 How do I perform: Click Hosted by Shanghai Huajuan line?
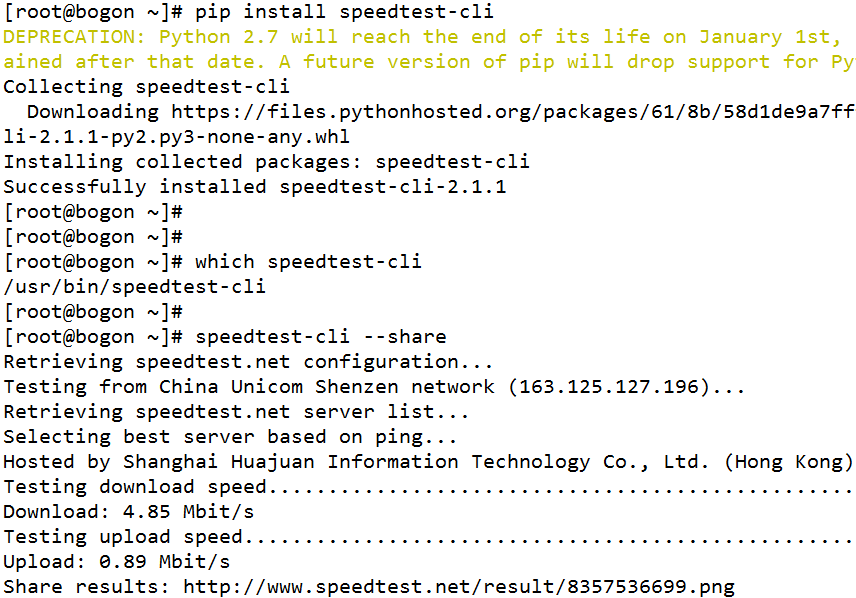429,462
